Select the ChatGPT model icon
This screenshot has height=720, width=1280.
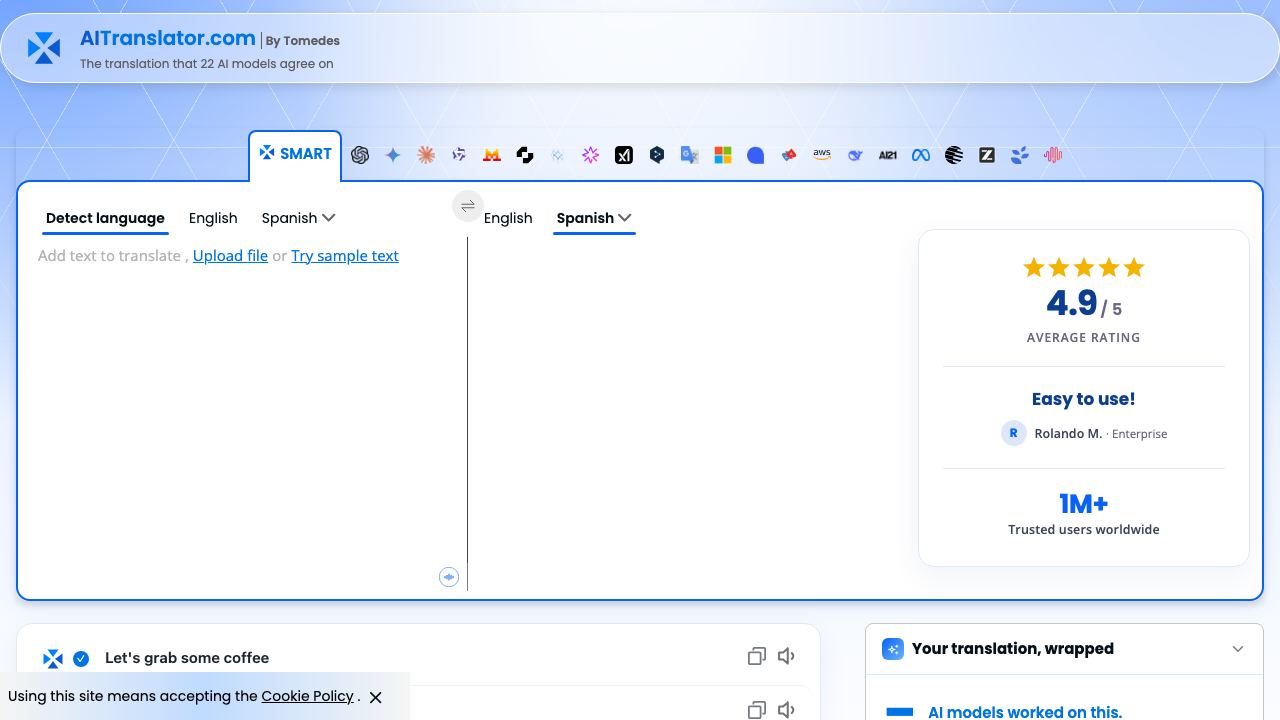click(x=360, y=155)
